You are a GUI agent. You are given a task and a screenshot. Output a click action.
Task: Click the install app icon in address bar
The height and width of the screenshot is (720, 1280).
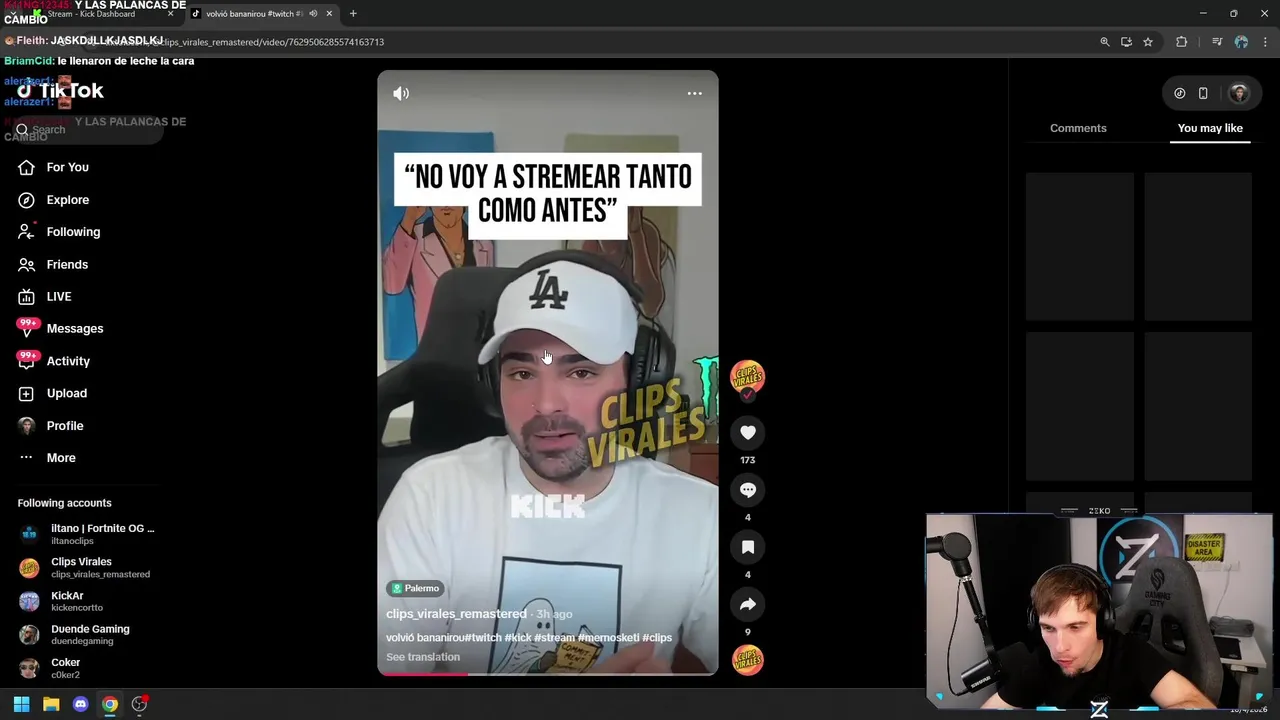(x=1126, y=42)
